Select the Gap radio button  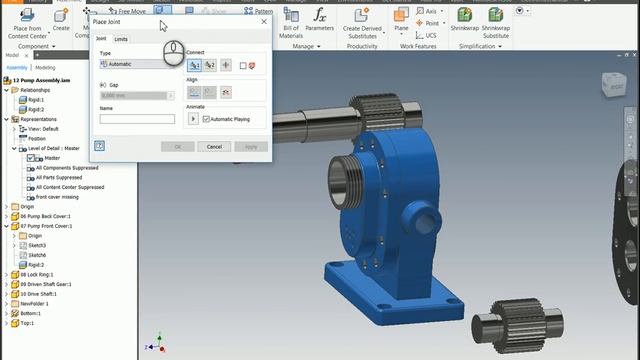(x=103, y=85)
